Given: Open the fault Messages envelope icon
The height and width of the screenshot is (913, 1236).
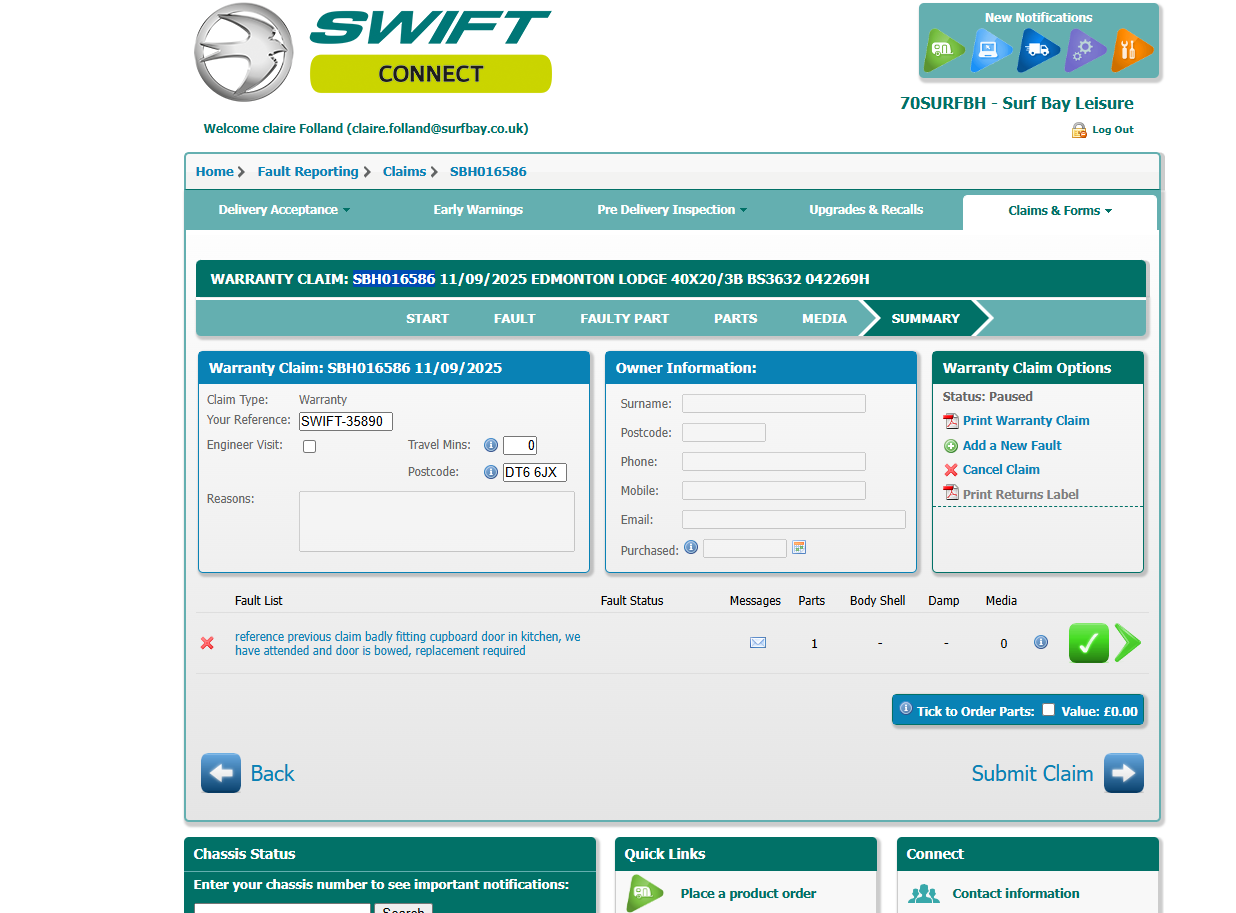Looking at the screenshot, I should coord(758,643).
